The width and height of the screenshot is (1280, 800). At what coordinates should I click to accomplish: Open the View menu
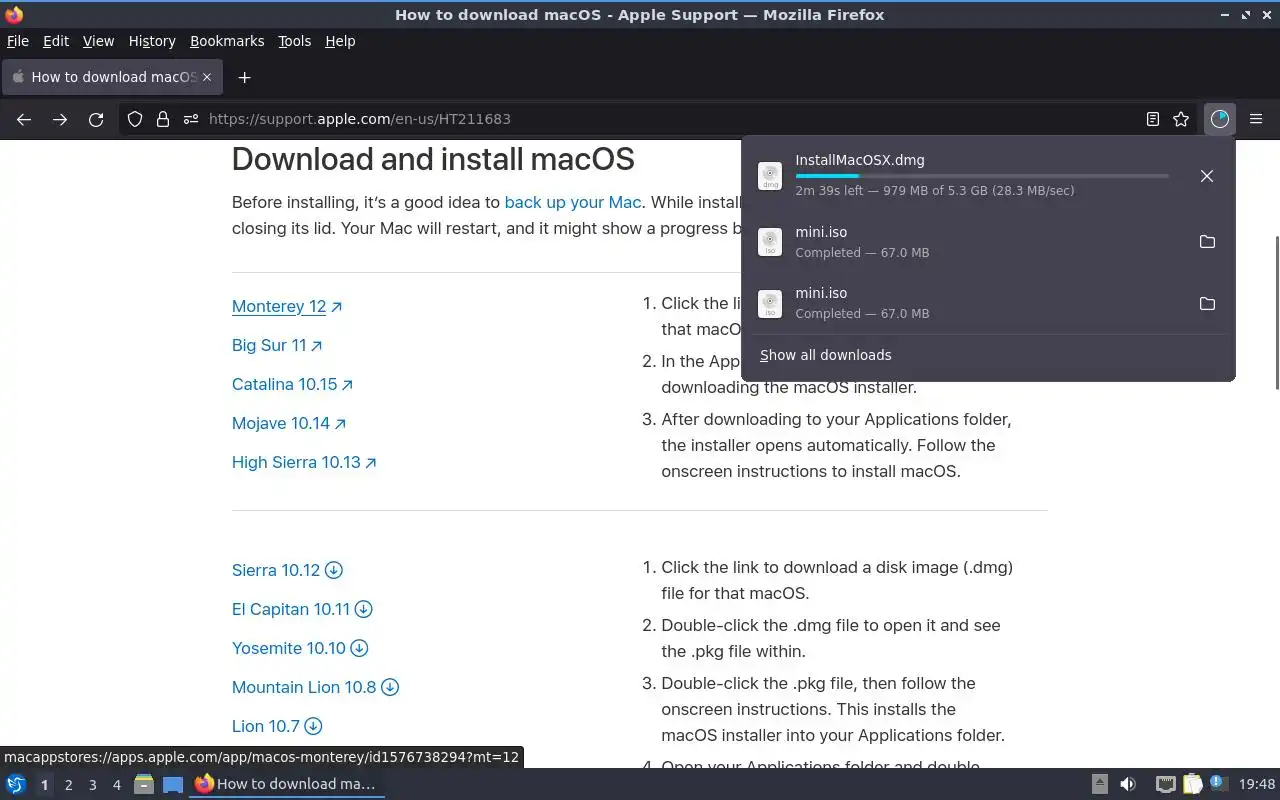point(98,41)
